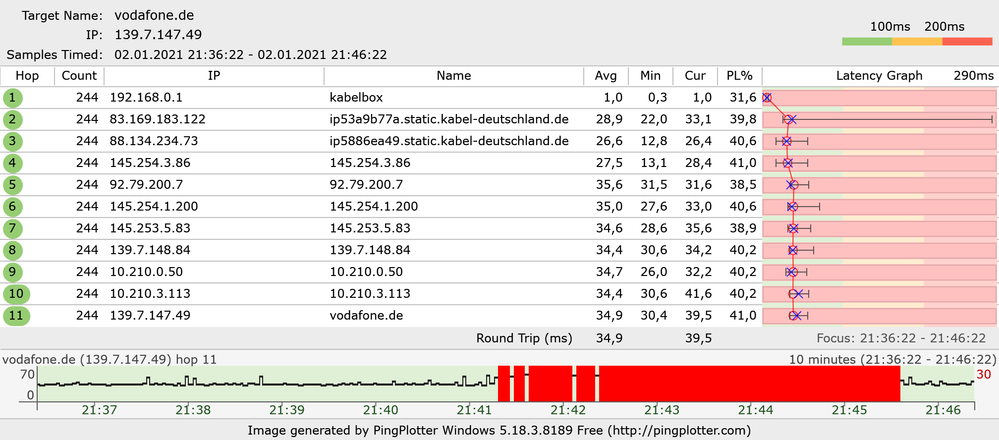999x440 pixels.
Task: Click the hop 6 green circle icon
Action: tap(13, 207)
